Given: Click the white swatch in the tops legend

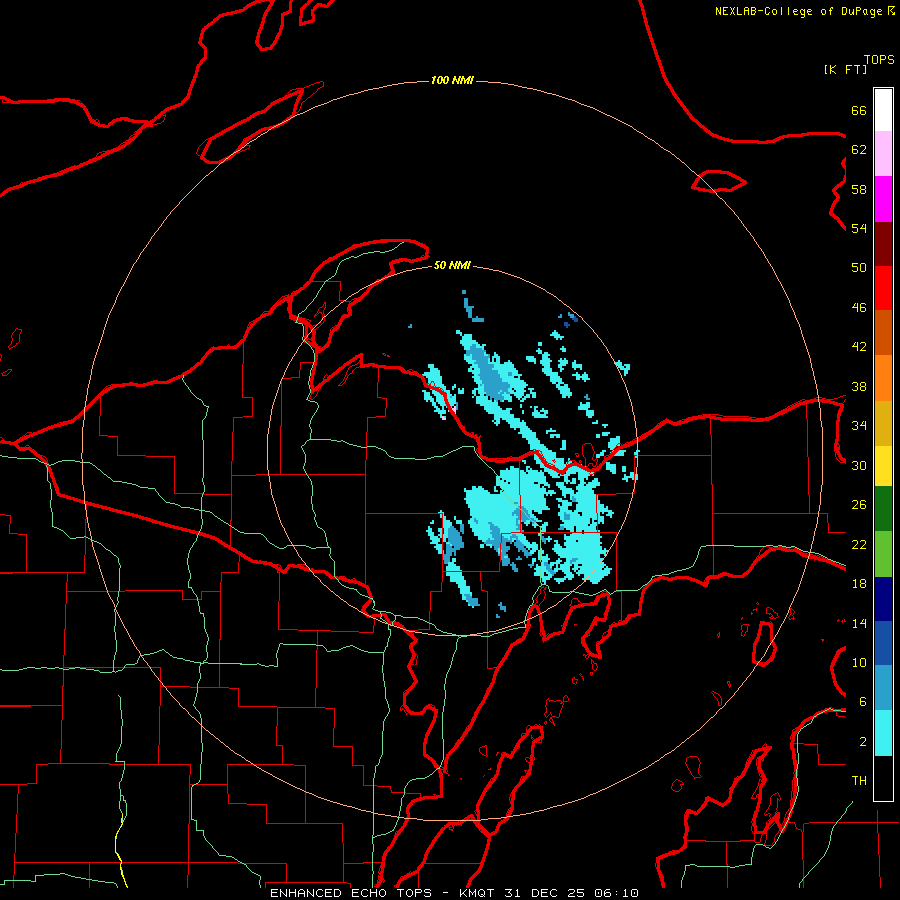Looking at the screenshot, I should pyautogui.click(x=883, y=110).
